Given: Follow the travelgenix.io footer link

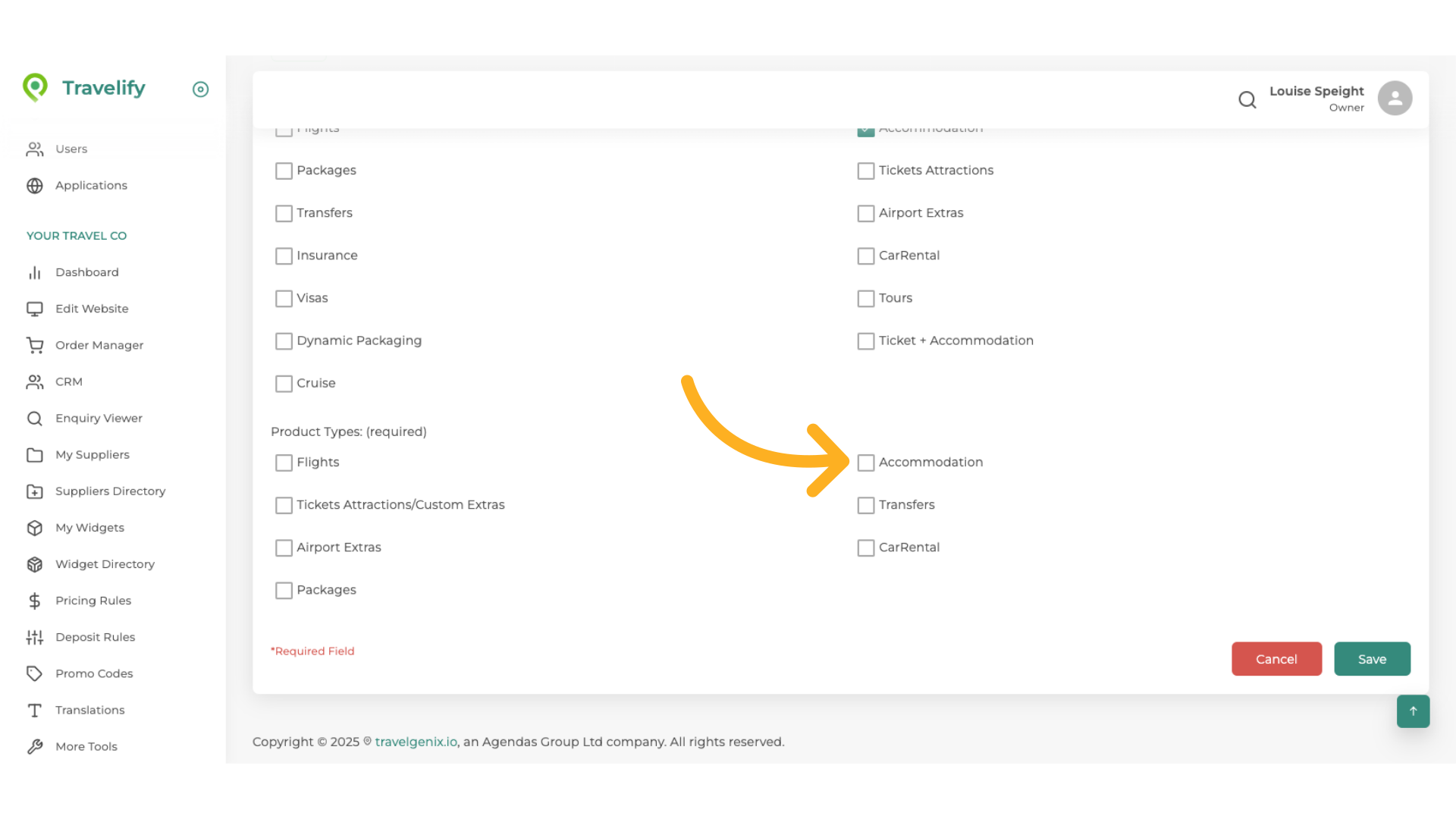Looking at the screenshot, I should [x=416, y=742].
